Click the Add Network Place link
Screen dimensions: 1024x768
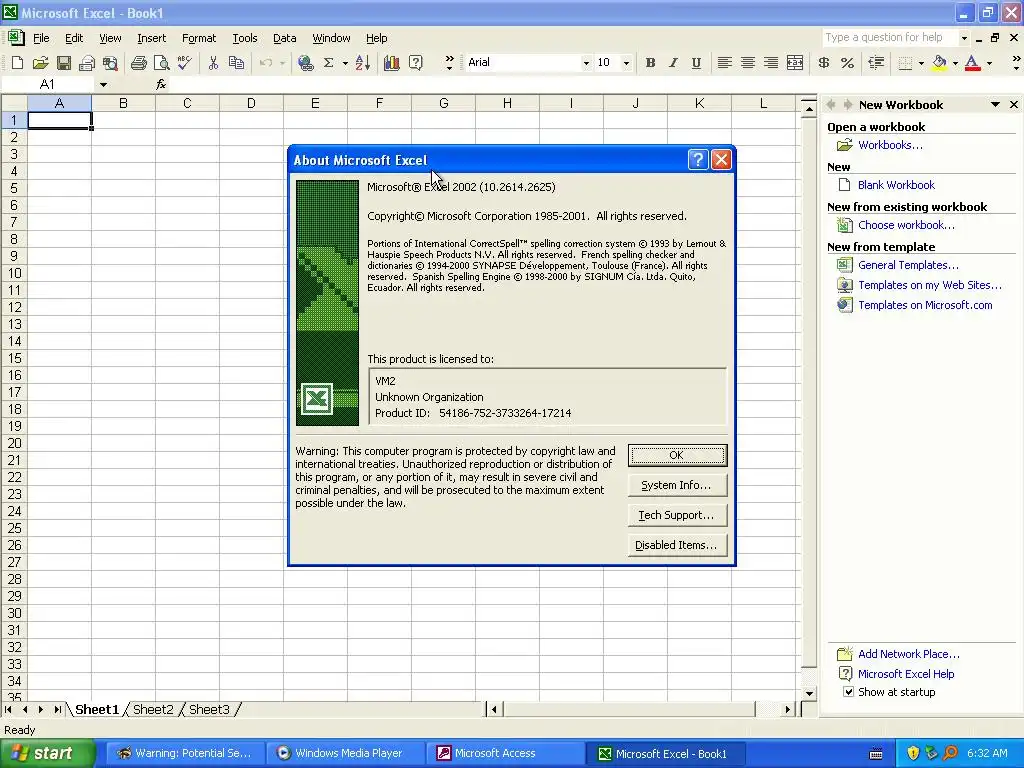coord(908,654)
